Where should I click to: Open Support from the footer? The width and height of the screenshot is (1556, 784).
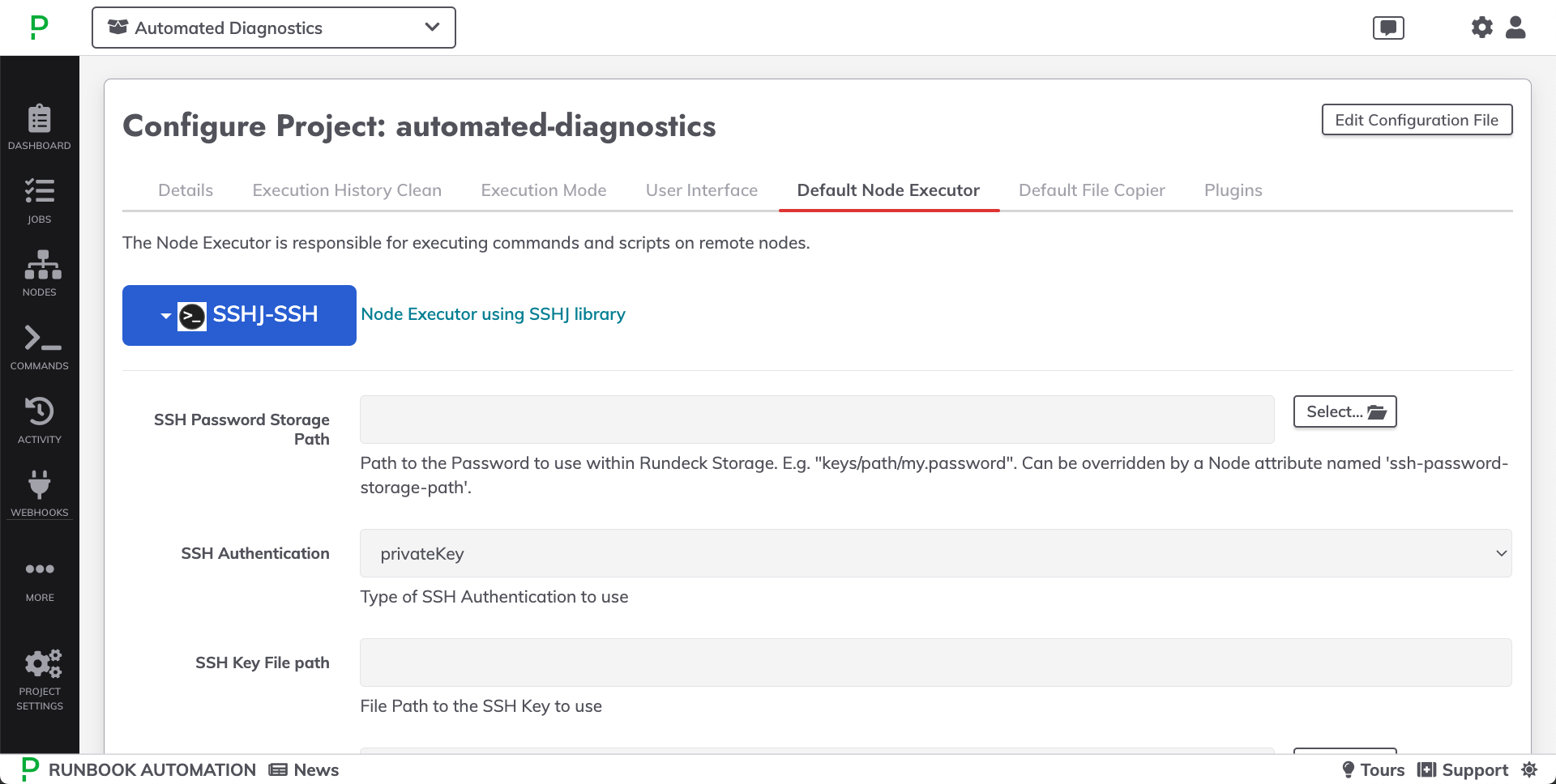(1463, 769)
